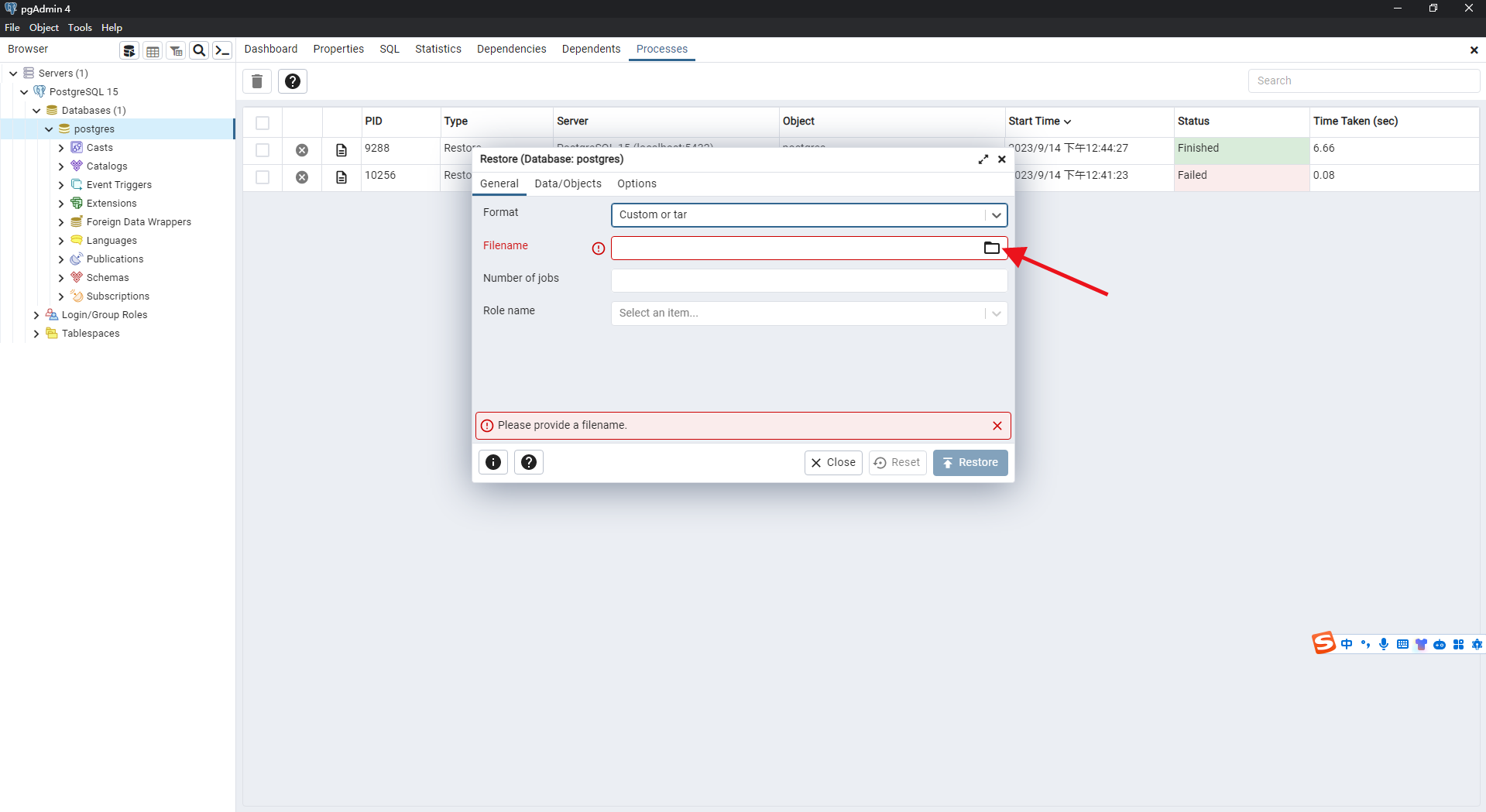The height and width of the screenshot is (812, 1486).
Task: Open the Query Tool from browser toolbar
Action: pyautogui.click(x=129, y=51)
